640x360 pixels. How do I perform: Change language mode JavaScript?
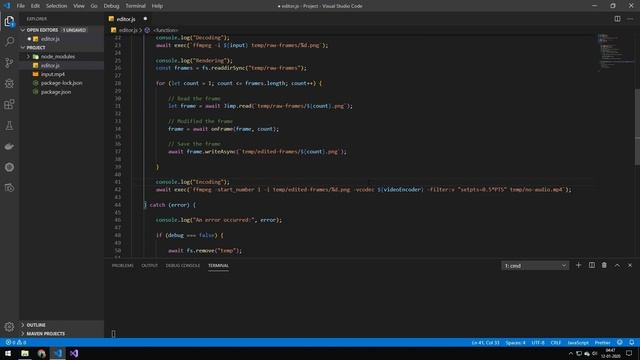[x=578, y=342]
